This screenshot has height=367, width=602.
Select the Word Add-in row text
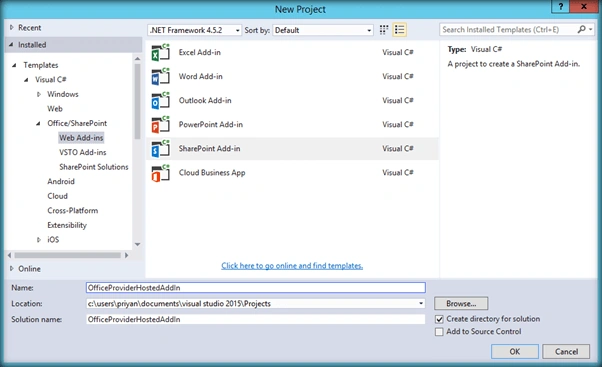point(200,76)
